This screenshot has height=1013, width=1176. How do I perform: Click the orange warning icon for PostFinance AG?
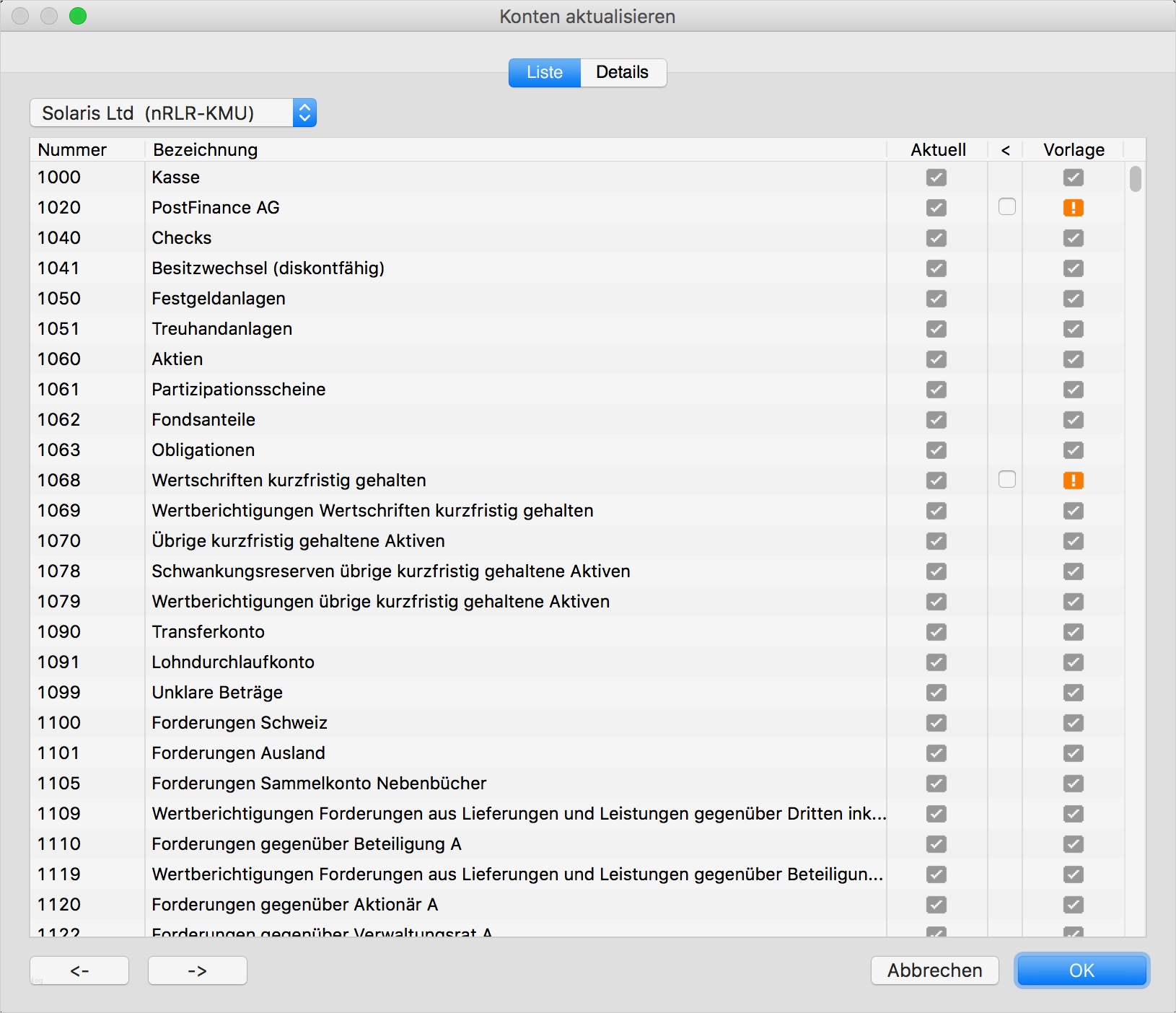1073,208
